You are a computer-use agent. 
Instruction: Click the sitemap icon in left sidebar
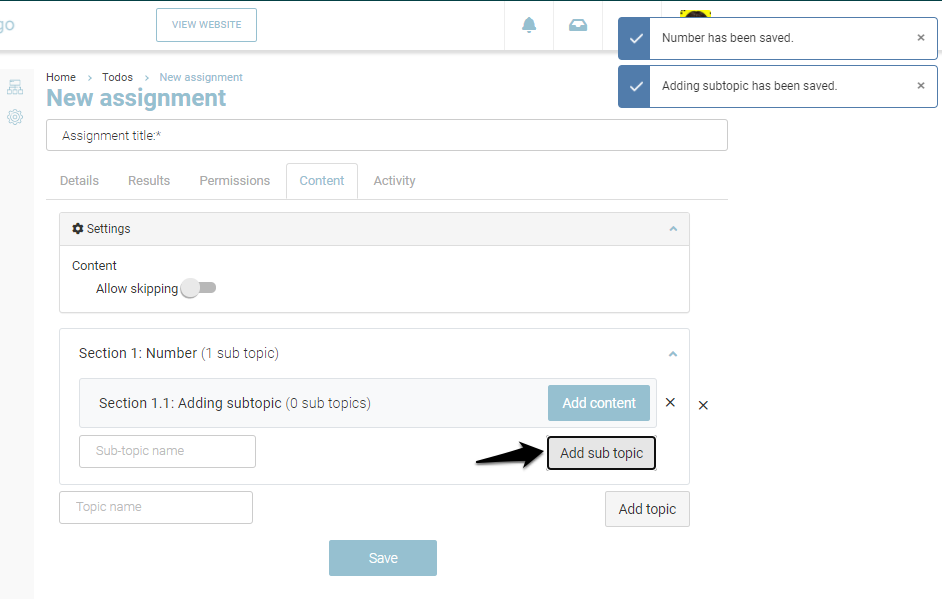[x=15, y=87]
